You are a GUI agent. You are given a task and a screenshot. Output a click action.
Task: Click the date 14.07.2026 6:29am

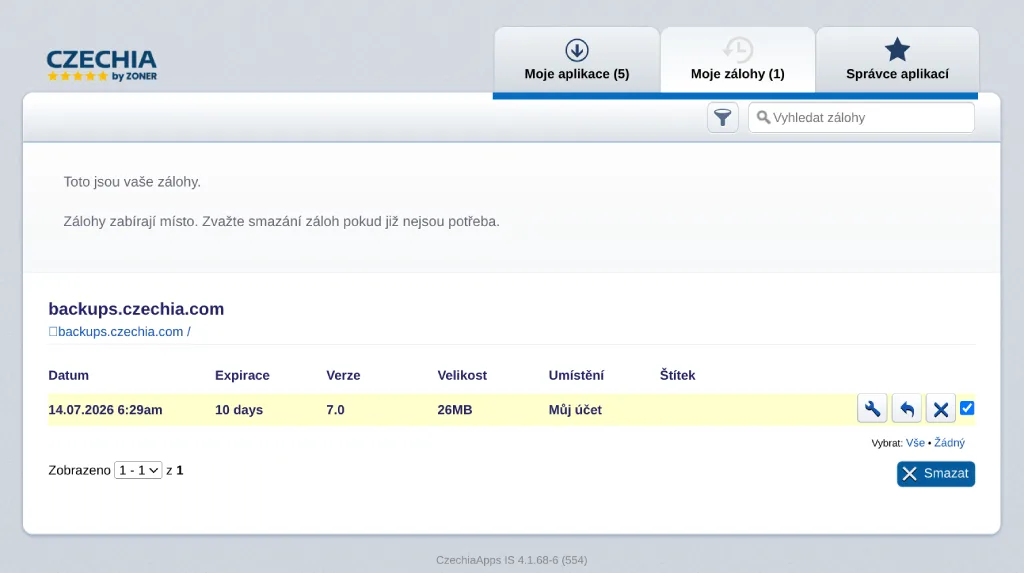click(105, 410)
